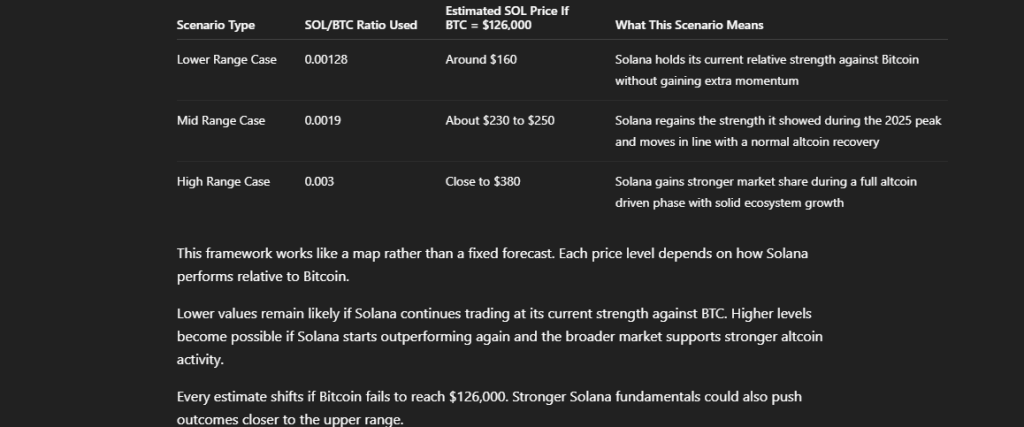Select the "Mid Range Case" row label
This screenshot has width=1024, height=427.
(221, 121)
